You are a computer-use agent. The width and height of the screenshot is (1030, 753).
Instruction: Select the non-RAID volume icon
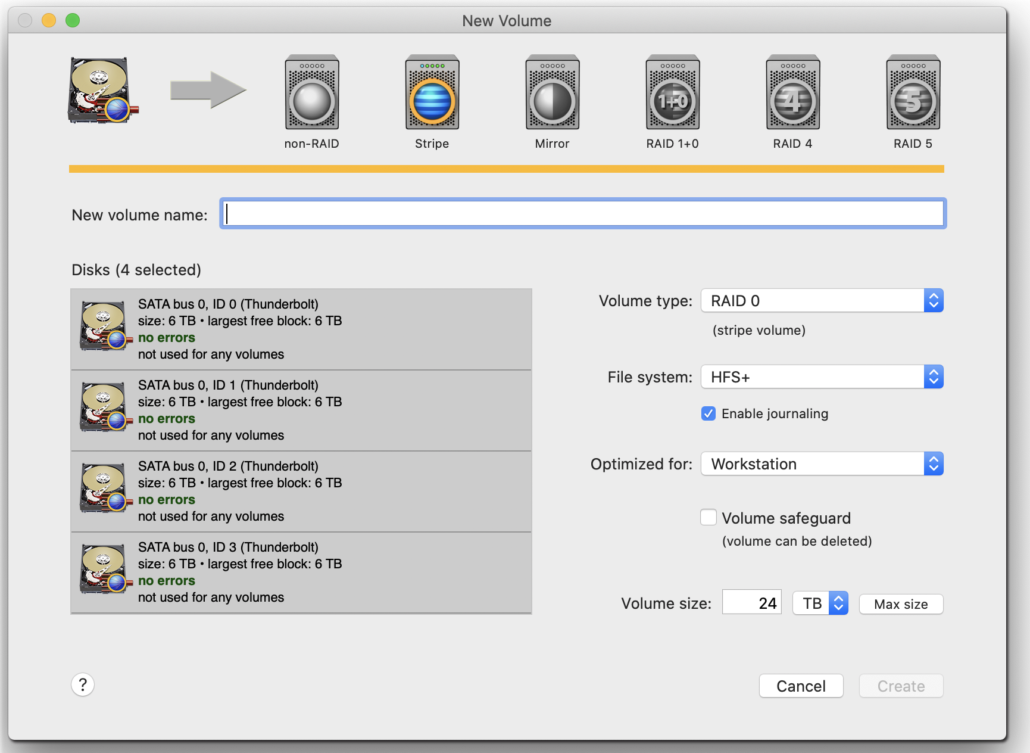311,94
